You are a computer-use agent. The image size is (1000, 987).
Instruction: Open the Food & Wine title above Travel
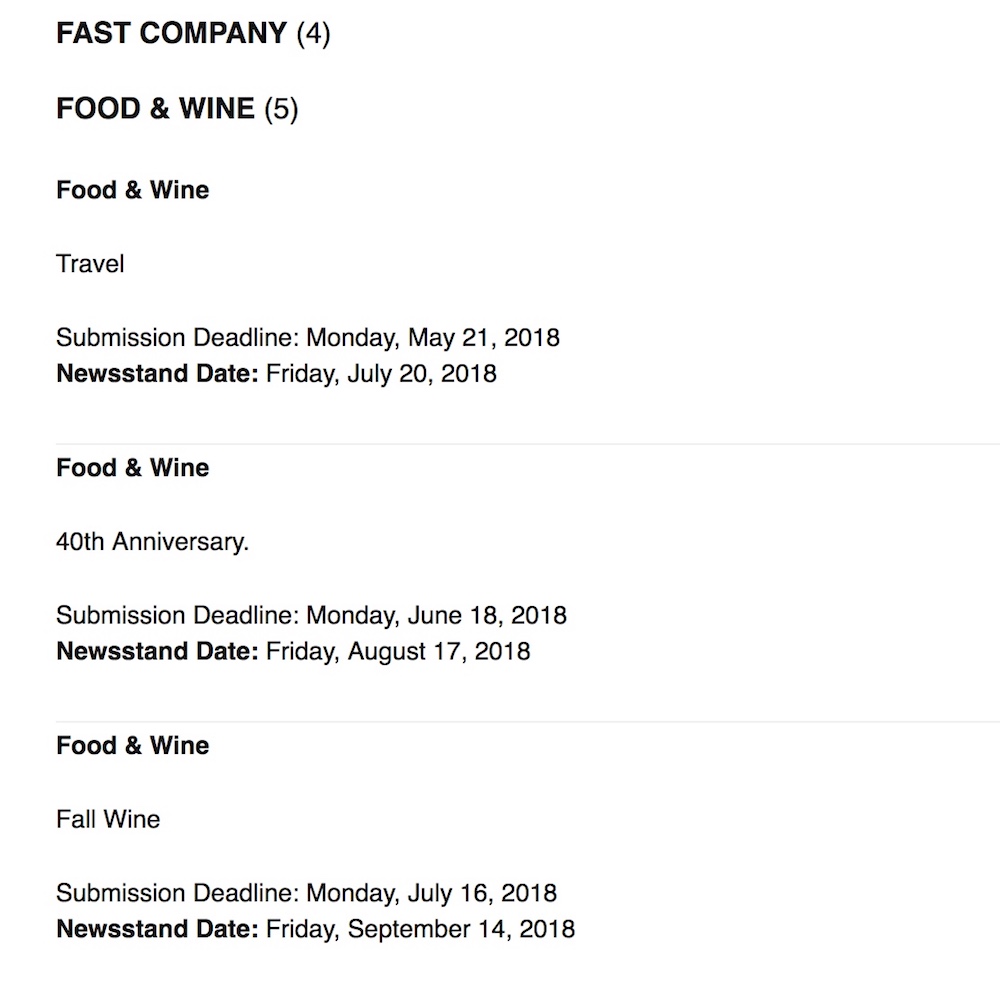tap(132, 190)
